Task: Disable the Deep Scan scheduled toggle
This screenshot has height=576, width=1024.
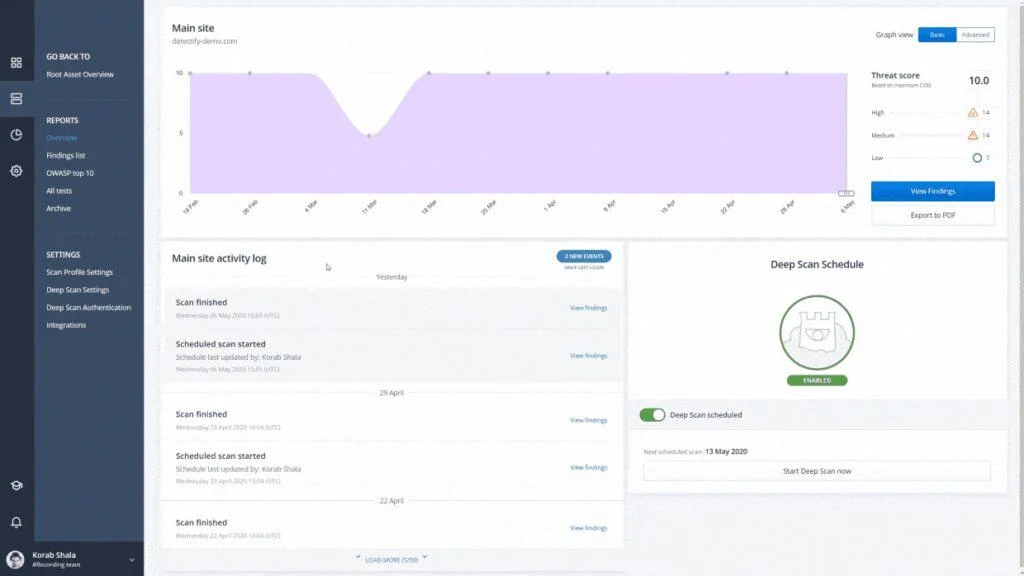Action: [652, 414]
